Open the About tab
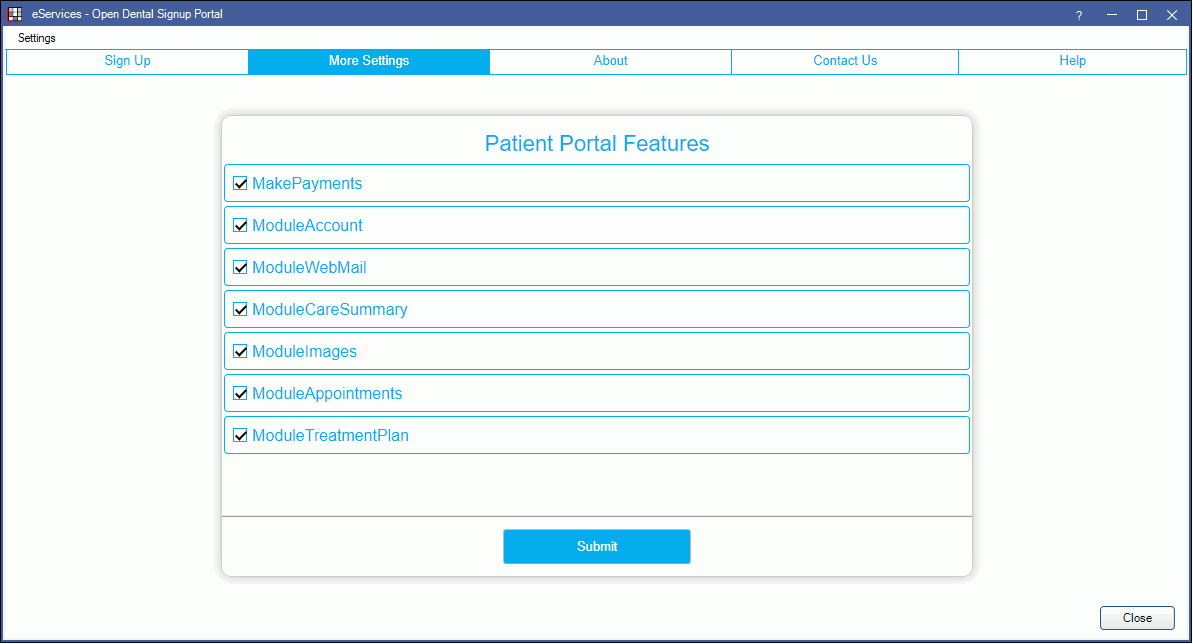Viewport: 1193px width, 644px height. (610, 62)
